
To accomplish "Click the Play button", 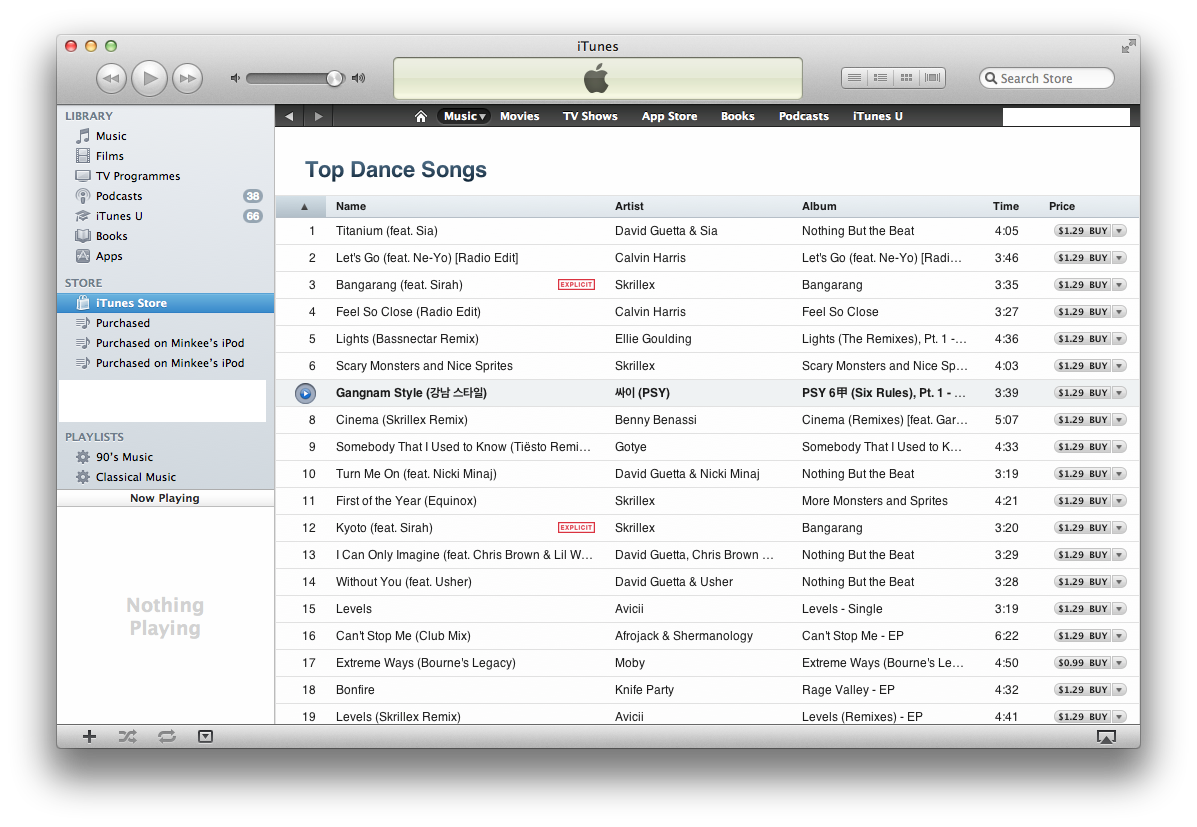I will pyautogui.click(x=150, y=78).
